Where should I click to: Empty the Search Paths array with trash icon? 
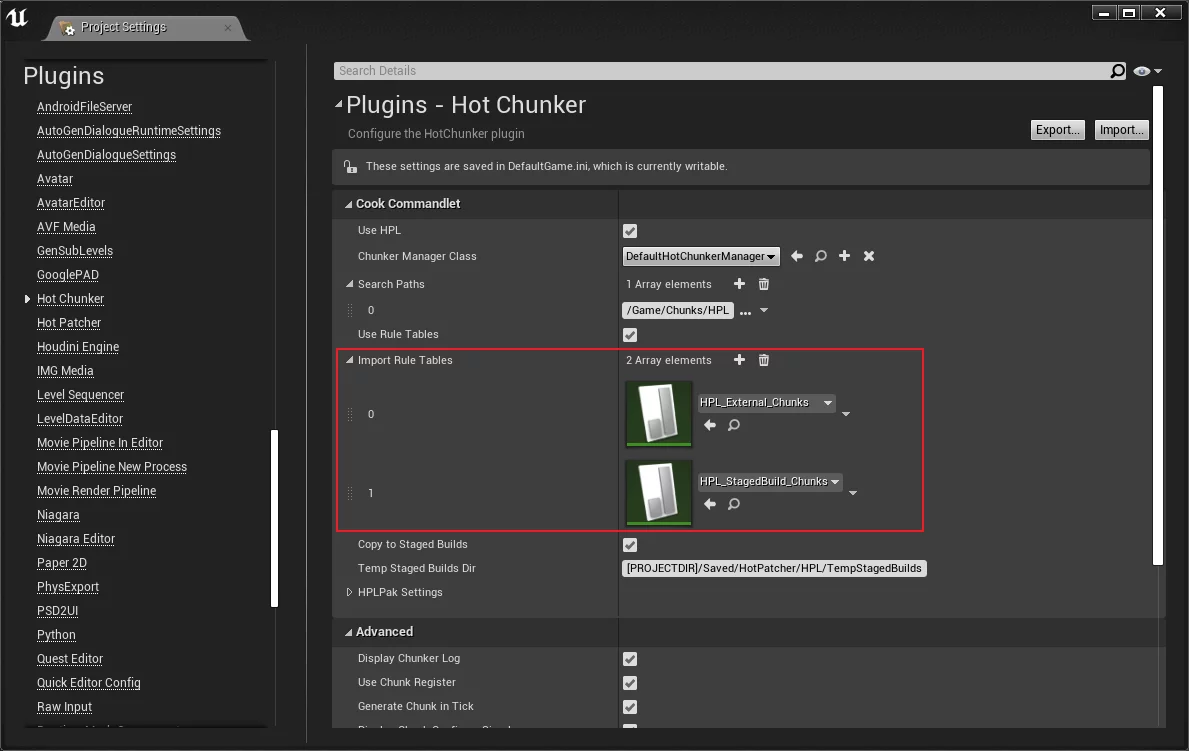click(x=764, y=284)
